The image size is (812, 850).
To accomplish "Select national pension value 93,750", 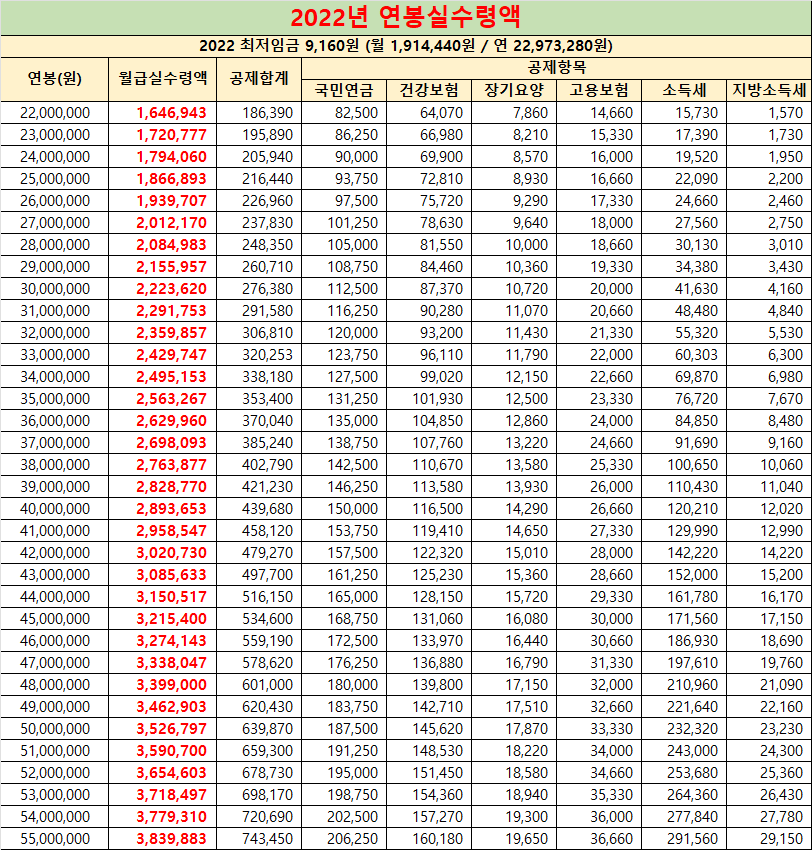I will tap(356, 179).
